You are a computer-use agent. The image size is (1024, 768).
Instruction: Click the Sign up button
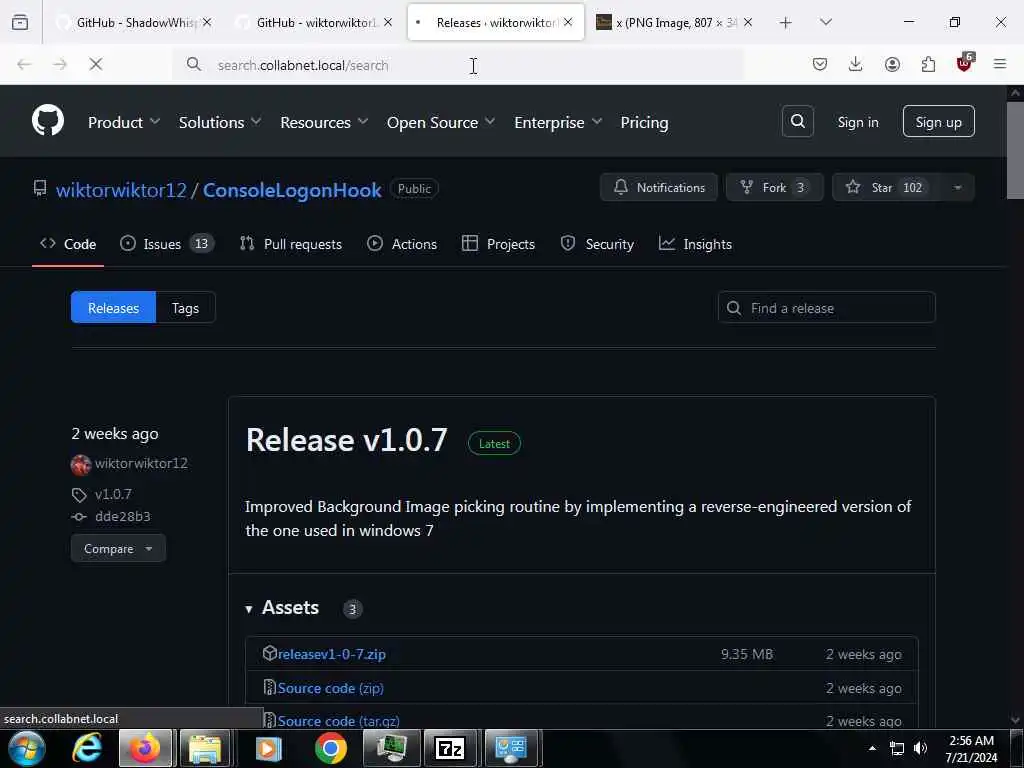pos(938,121)
